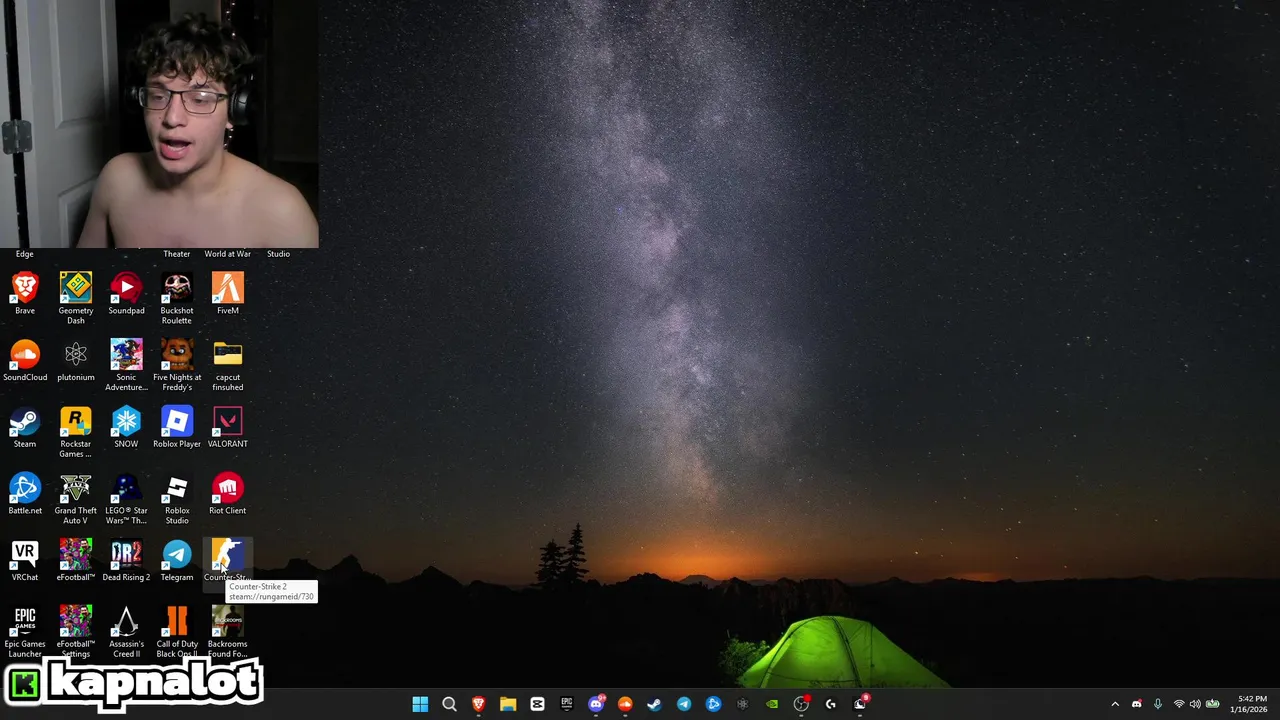The height and width of the screenshot is (720, 1280).
Task: Open the Roblox Studio desktop shortcut
Action: pos(177,498)
